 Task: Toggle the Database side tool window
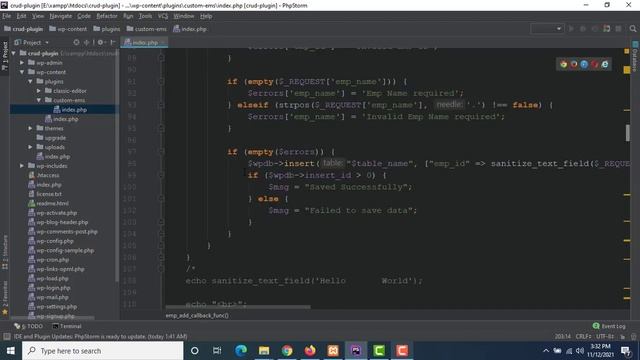coord(635,56)
